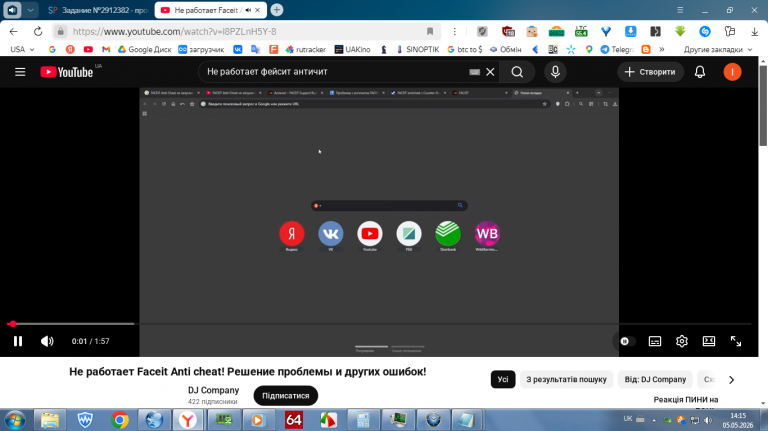This screenshot has height=431, width=768.
Task: Close the Не работает Faceit tab
Action: pyautogui.click(x=258, y=10)
